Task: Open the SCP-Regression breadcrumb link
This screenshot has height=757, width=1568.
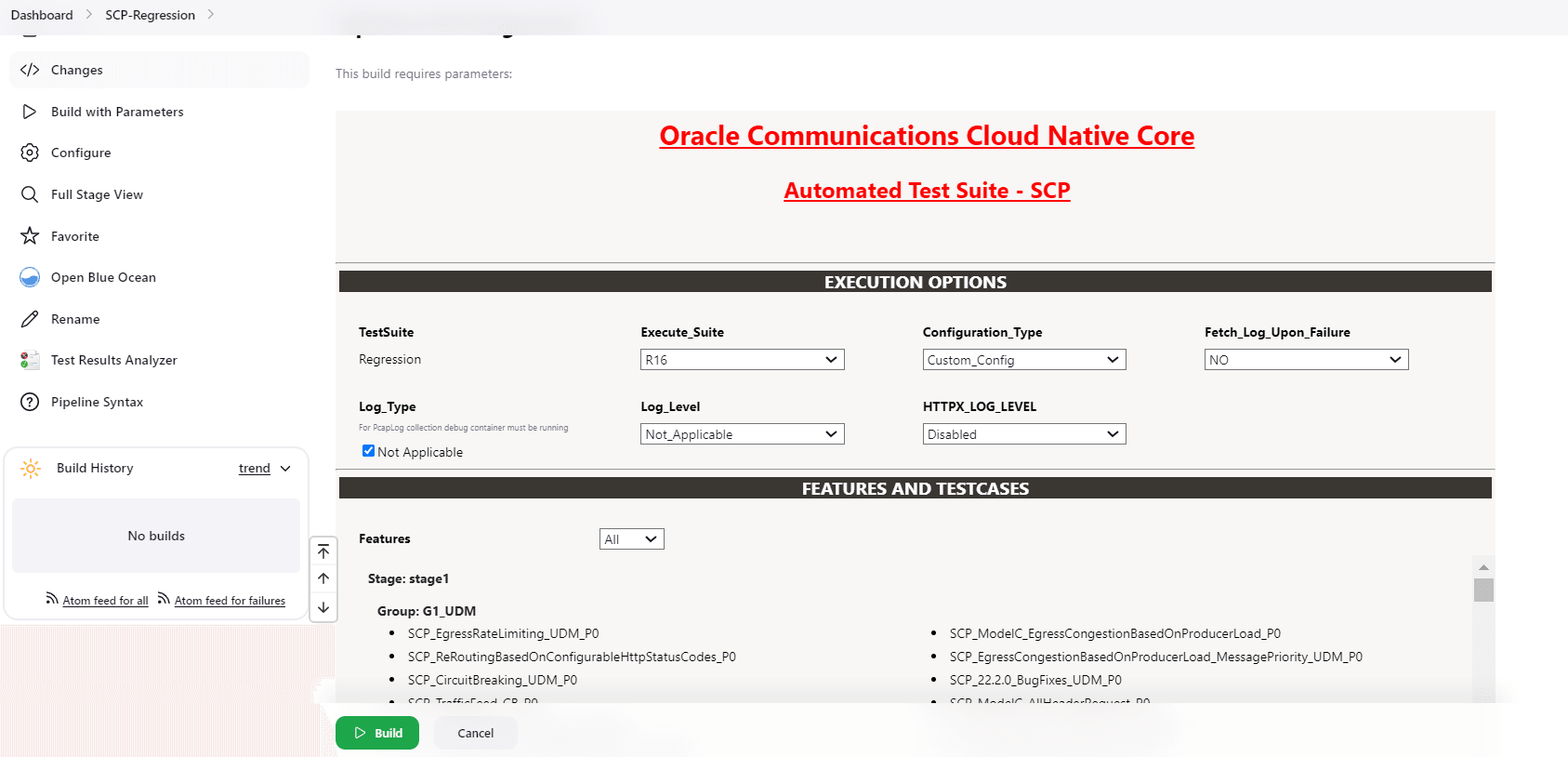Action: point(150,15)
